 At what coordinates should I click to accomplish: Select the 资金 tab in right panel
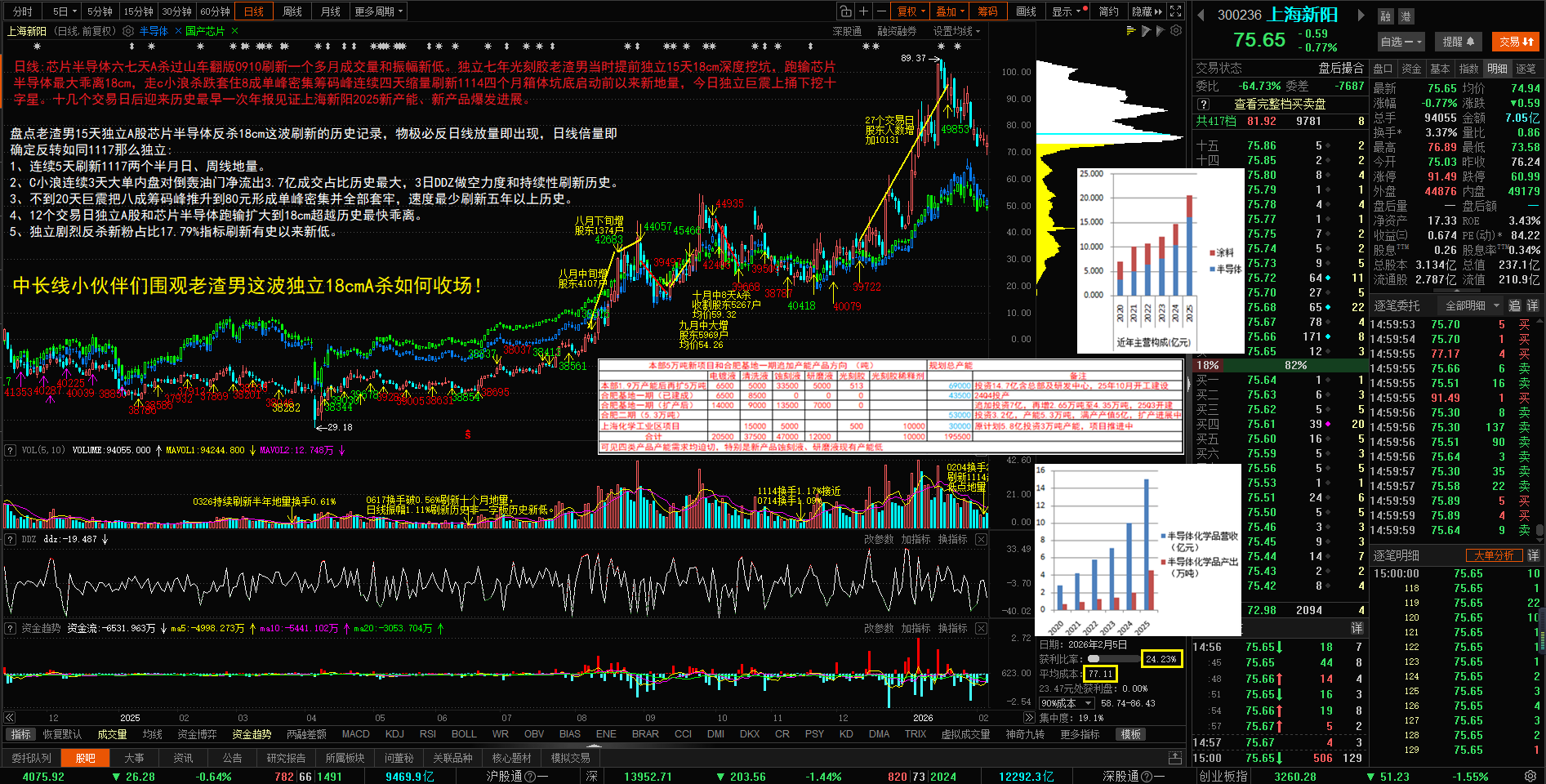1411,69
